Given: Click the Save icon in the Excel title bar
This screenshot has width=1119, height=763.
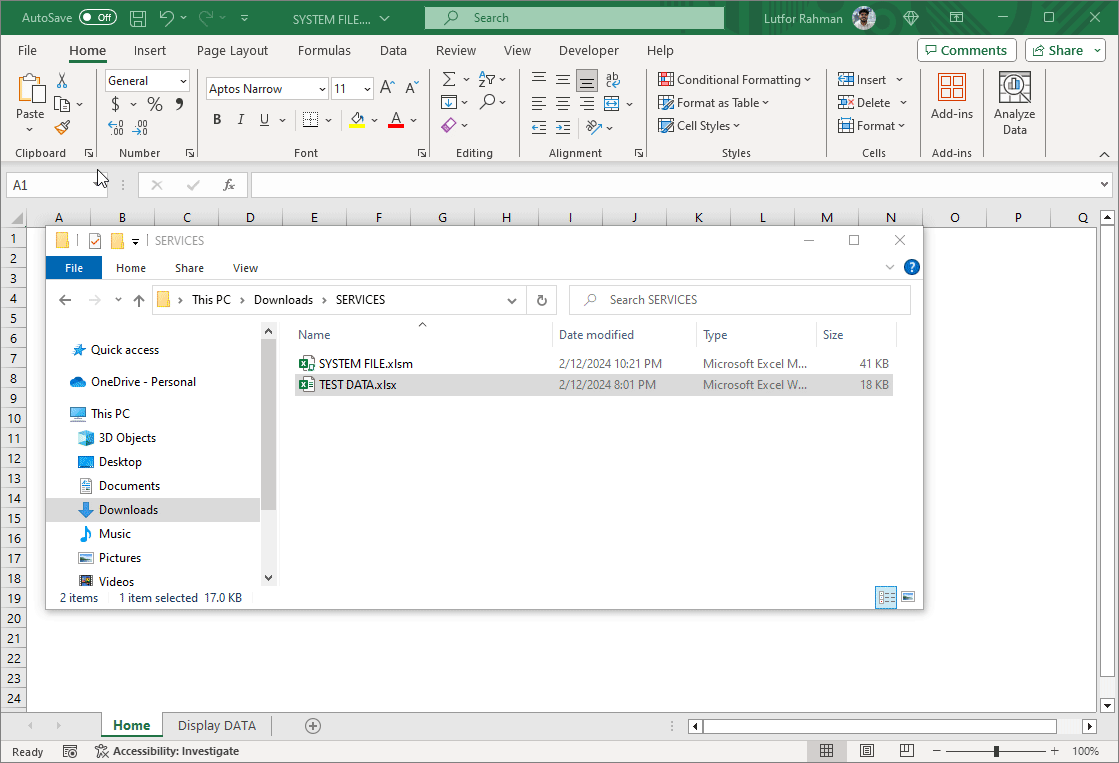Looking at the screenshot, I should click(138, 19).
